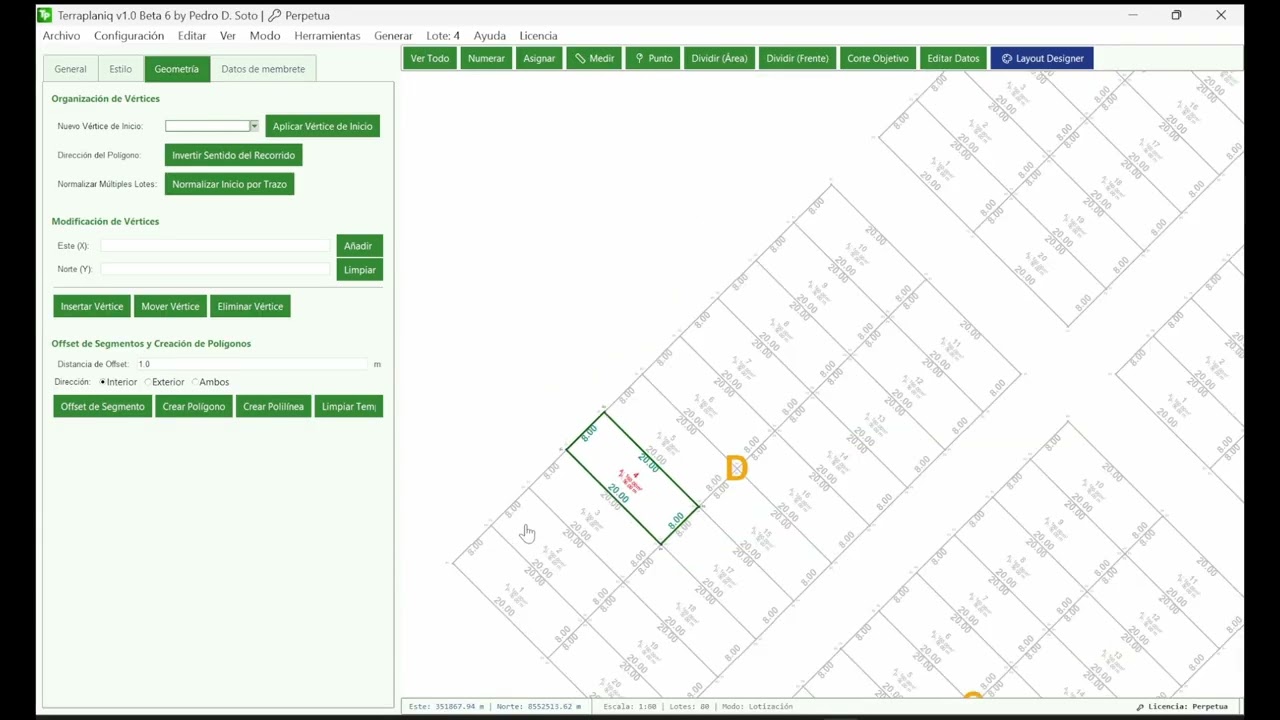The image size is (1280, 720).
Task: Switch to the Estilo tab
Action: click(120, 69)
